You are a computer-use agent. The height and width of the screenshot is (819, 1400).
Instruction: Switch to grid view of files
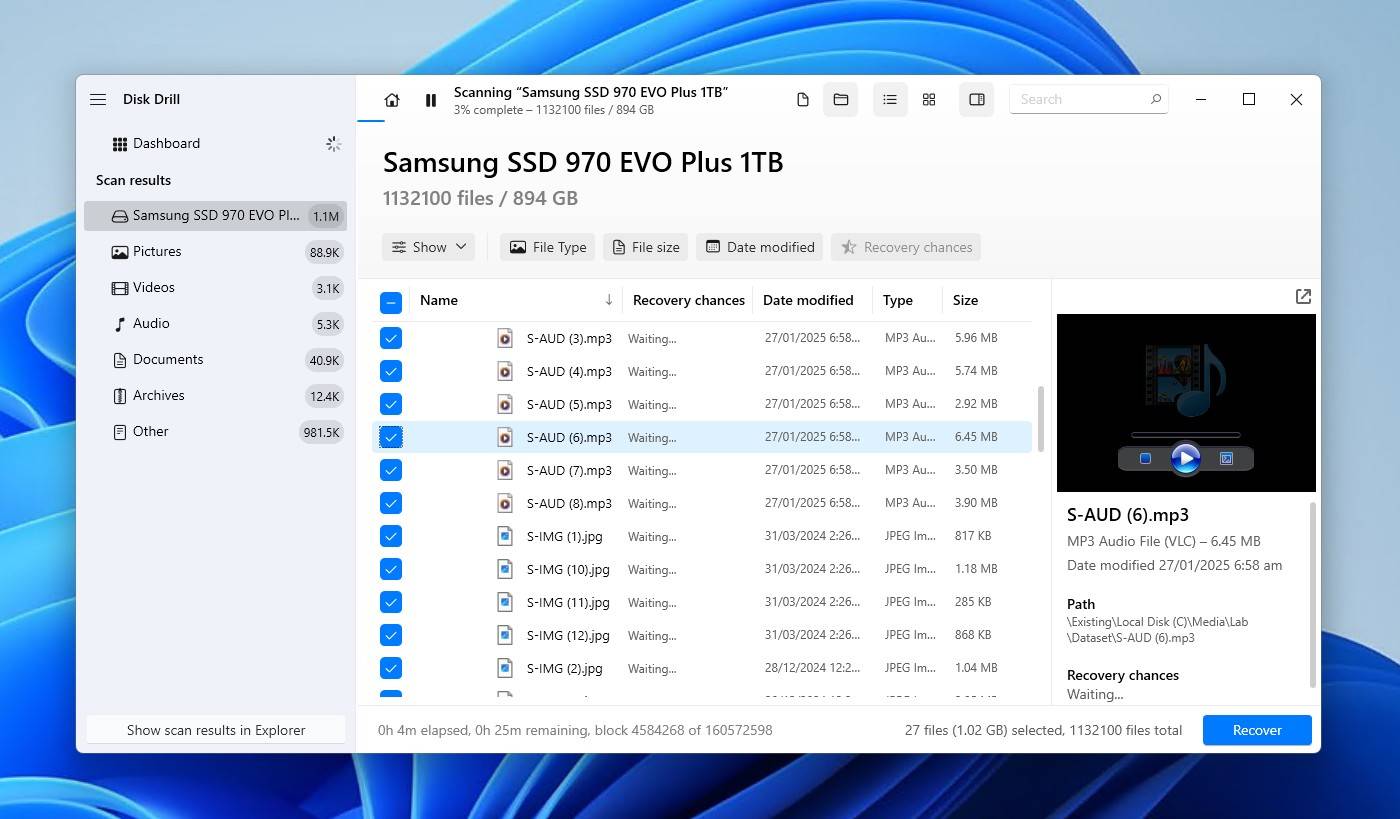[x=929, y=100]
